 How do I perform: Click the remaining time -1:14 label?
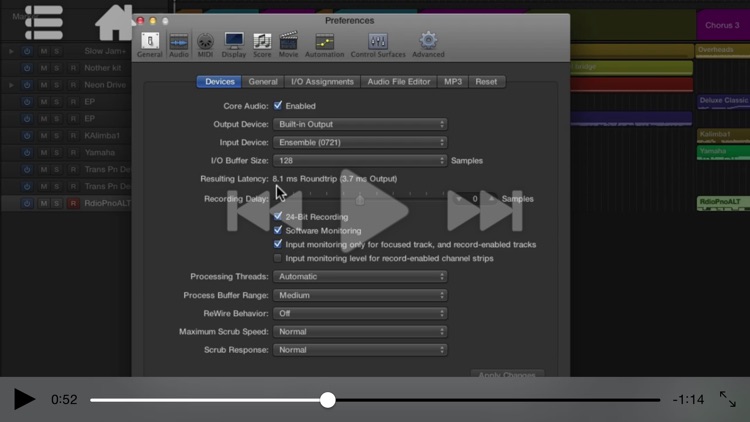[x=688, y=400]
